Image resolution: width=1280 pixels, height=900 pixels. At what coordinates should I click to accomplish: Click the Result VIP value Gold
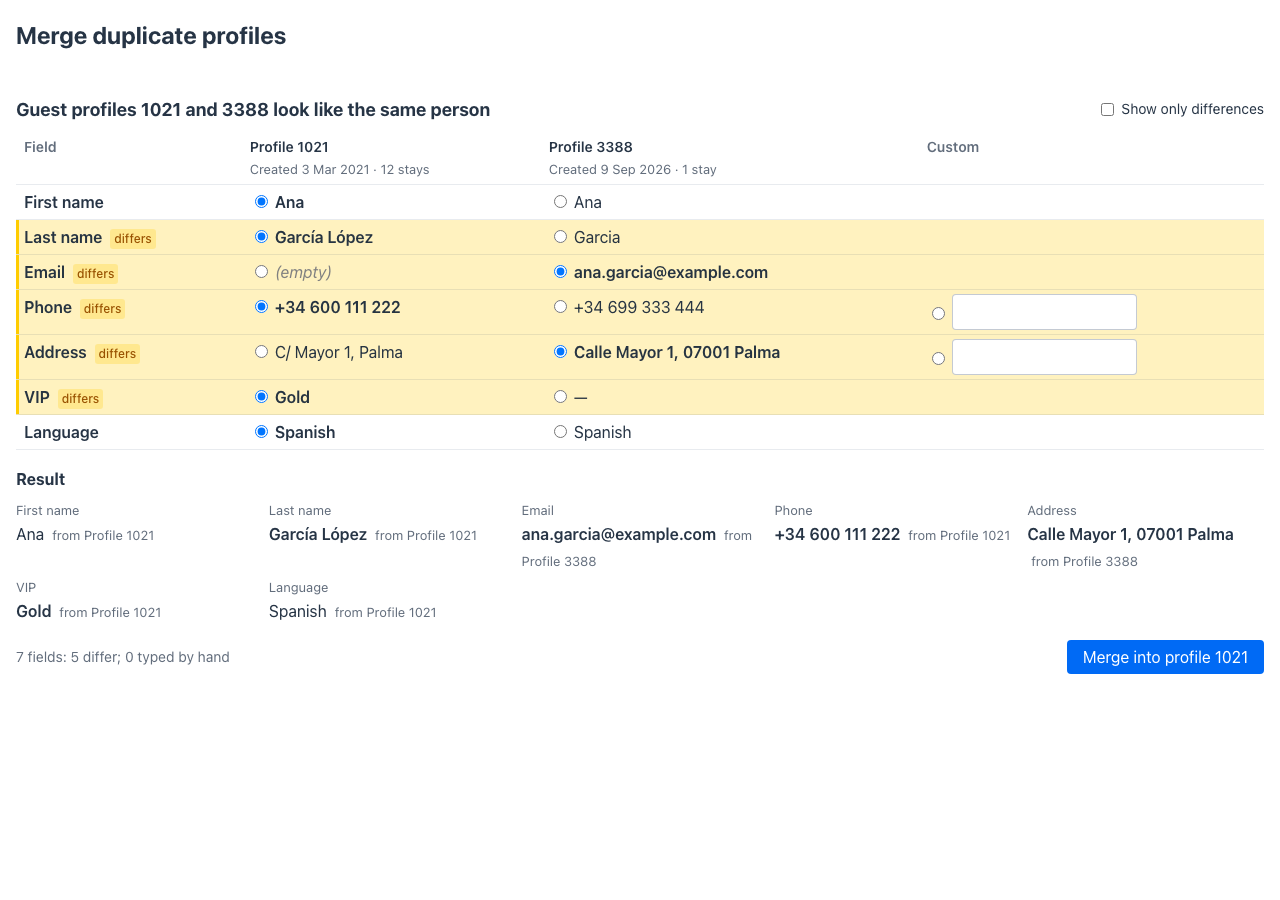tap(34, 612)
